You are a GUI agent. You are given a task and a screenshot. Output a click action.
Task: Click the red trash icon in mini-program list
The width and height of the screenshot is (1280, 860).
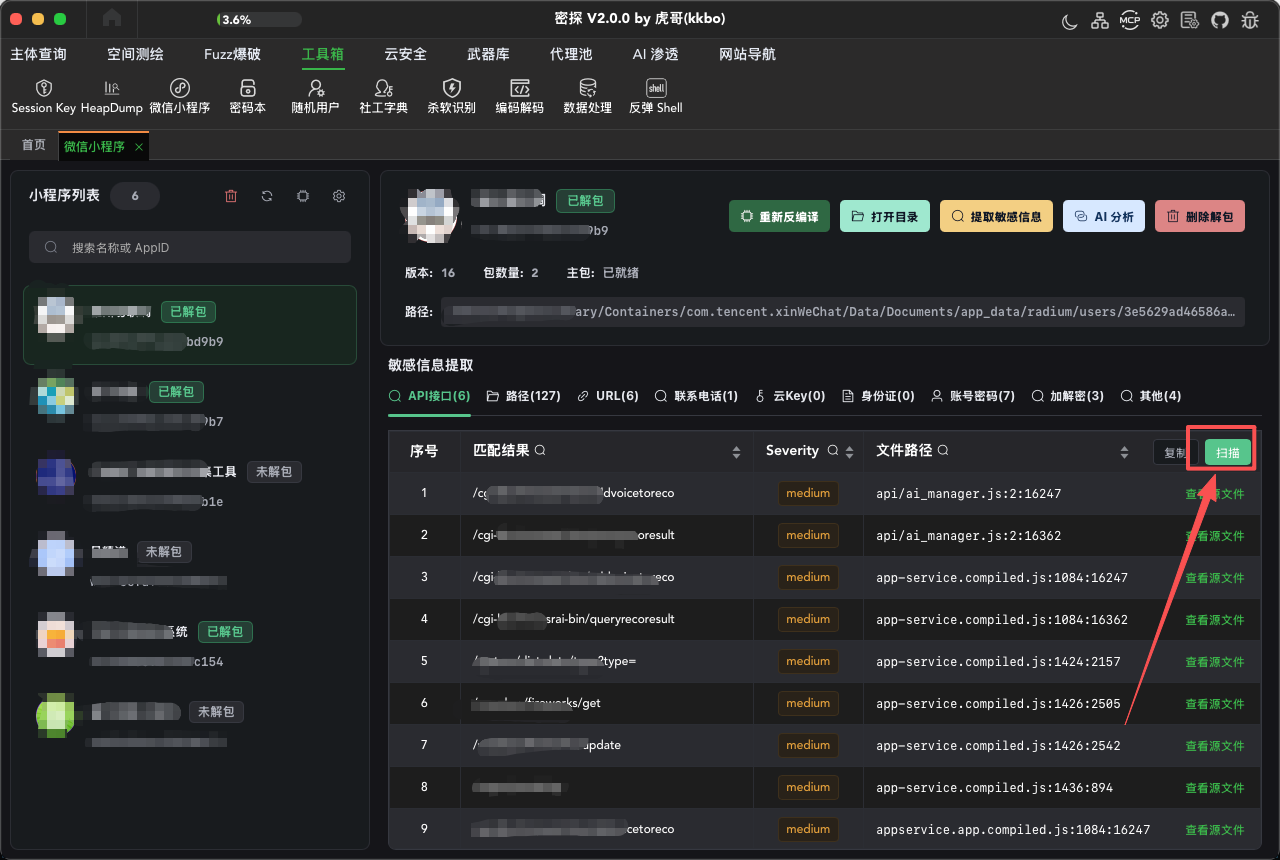(x=231, y=196)
